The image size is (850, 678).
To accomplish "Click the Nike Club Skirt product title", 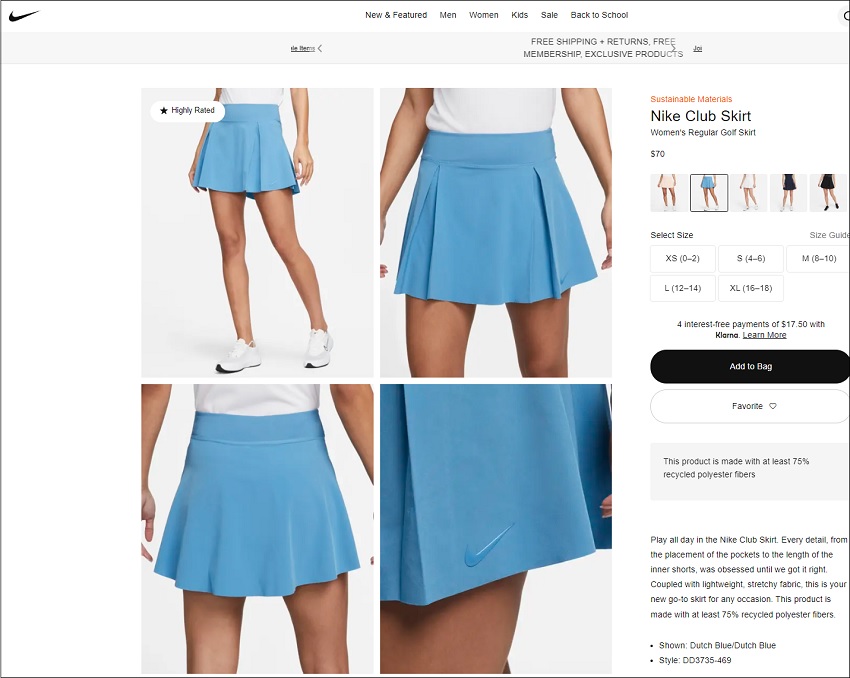I will point(700,116).
